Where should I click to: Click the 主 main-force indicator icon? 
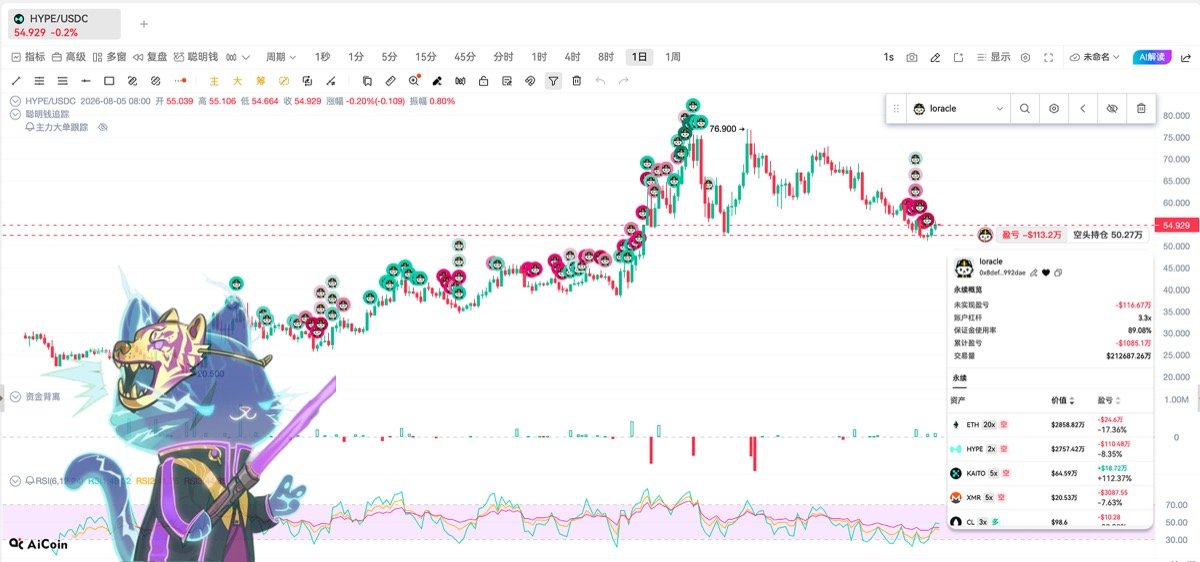point(214,80)
